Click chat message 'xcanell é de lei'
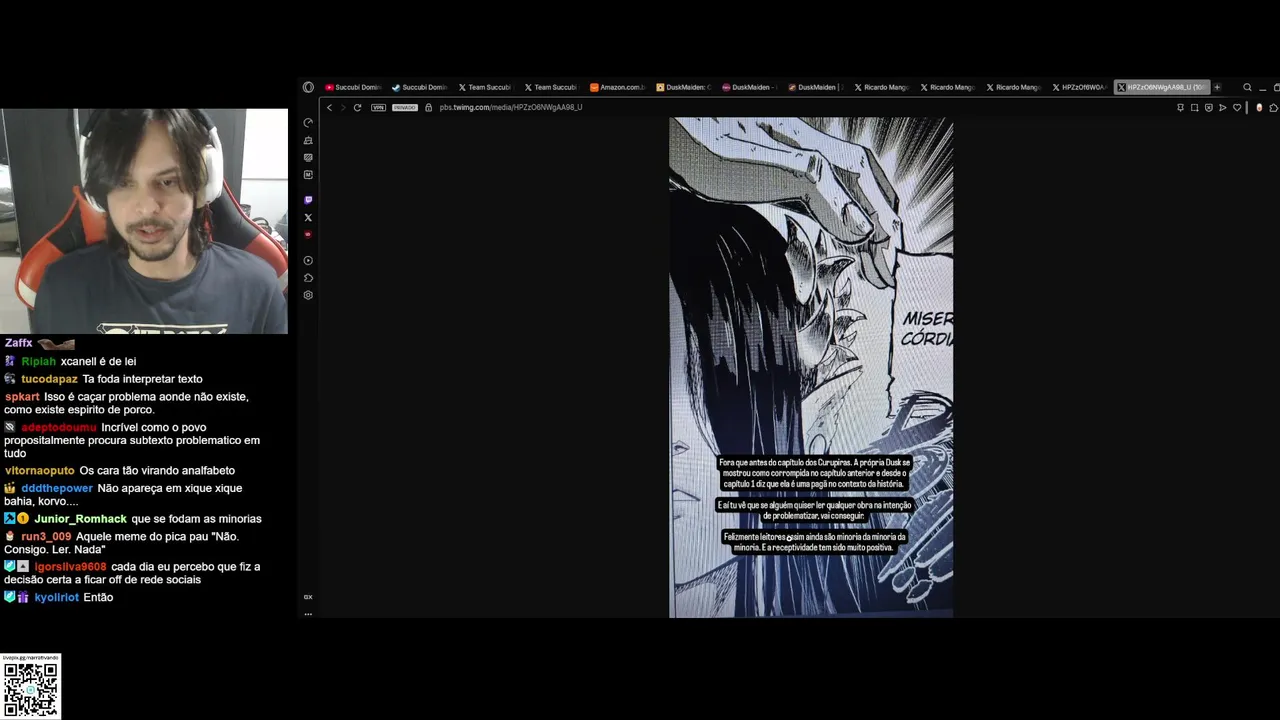Image resolution: width=1280 pixels, height=720 pixels. pos(98,361)
